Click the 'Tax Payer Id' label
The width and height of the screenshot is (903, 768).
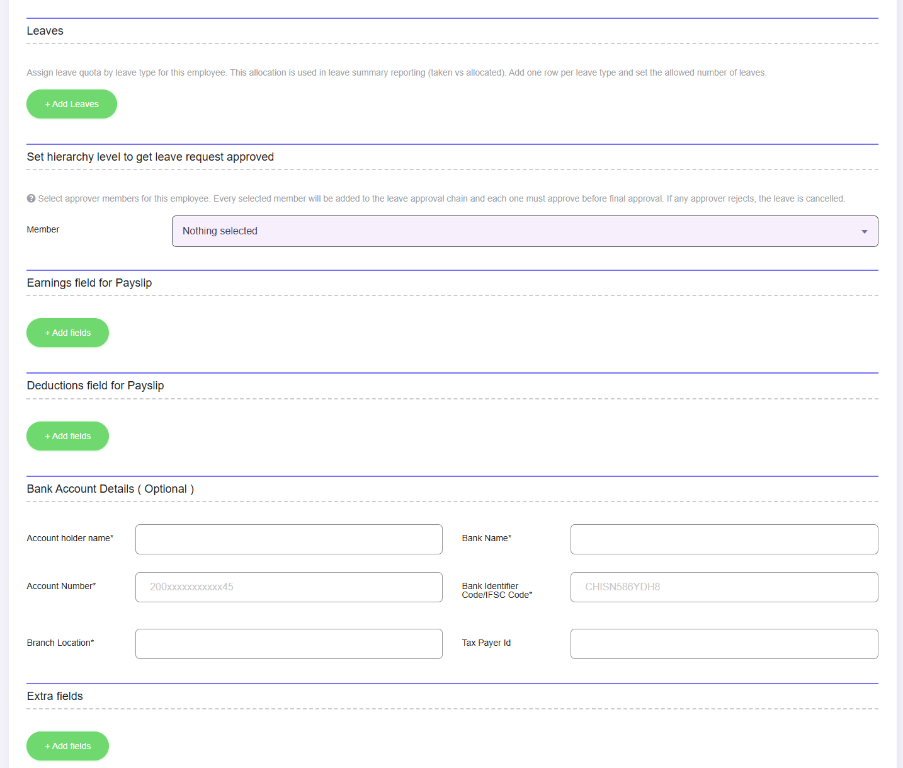click(x=486, y=642)
